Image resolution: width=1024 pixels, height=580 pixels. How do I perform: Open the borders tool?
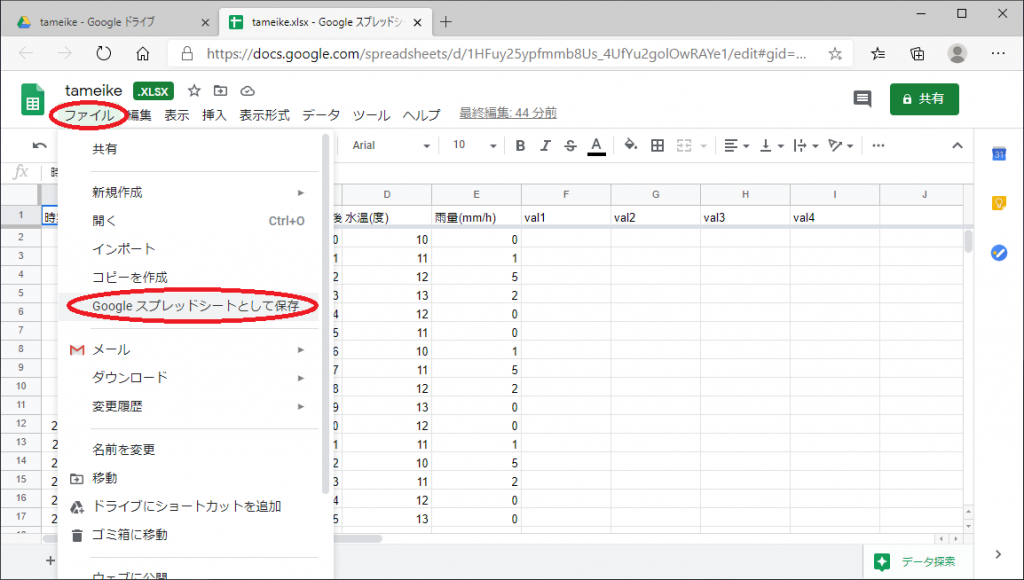pos(657,146)
